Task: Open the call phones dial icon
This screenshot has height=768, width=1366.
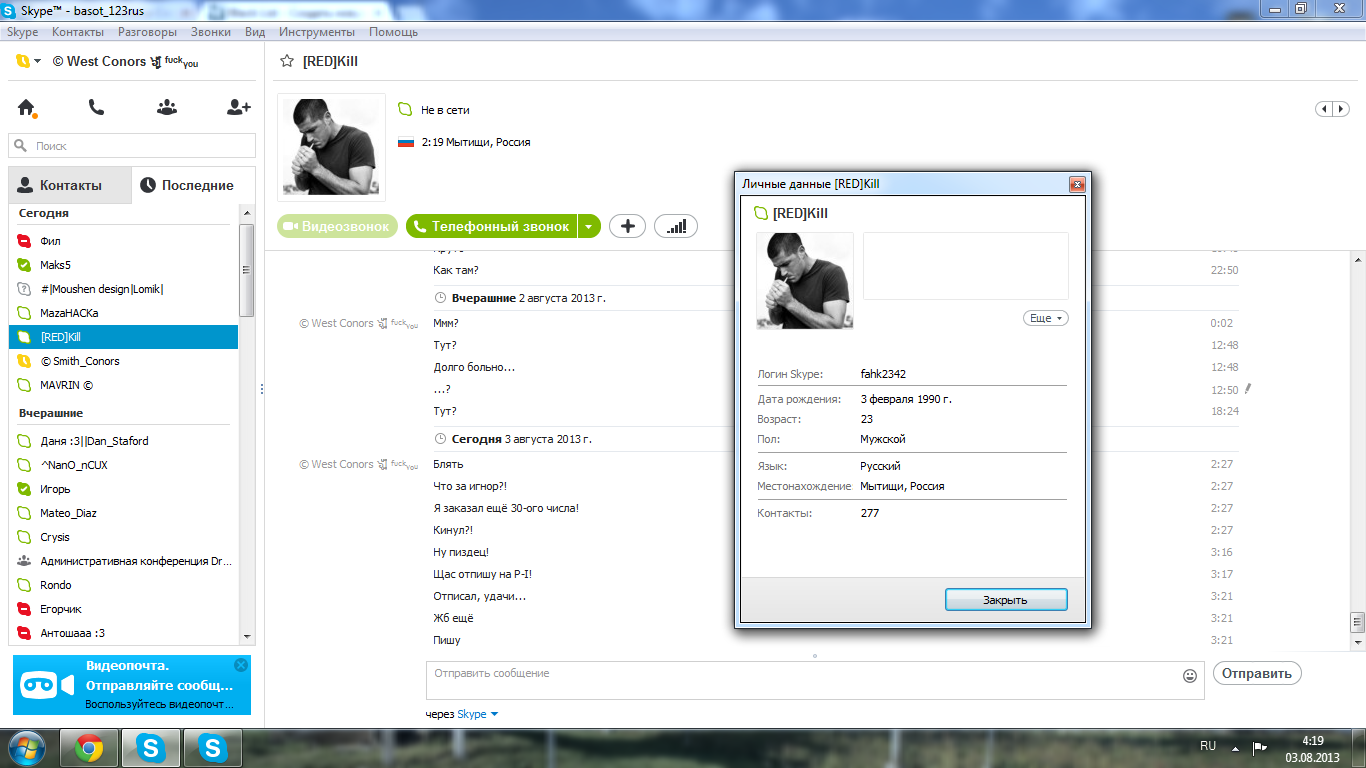Action: click(96, 107)
